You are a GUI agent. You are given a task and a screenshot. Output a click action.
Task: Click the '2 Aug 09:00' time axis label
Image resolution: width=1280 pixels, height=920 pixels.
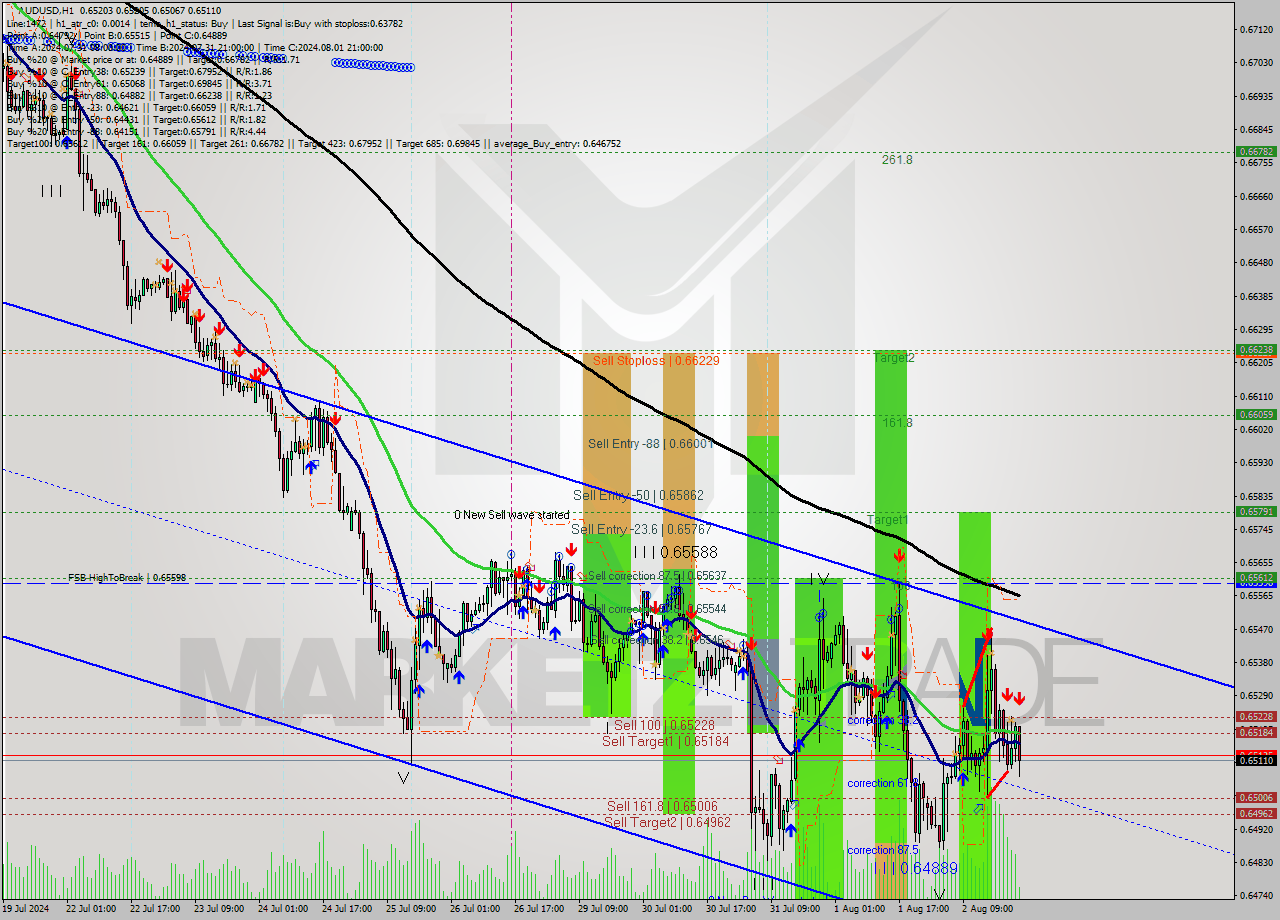pyautogui.click(x=986, y=909)
